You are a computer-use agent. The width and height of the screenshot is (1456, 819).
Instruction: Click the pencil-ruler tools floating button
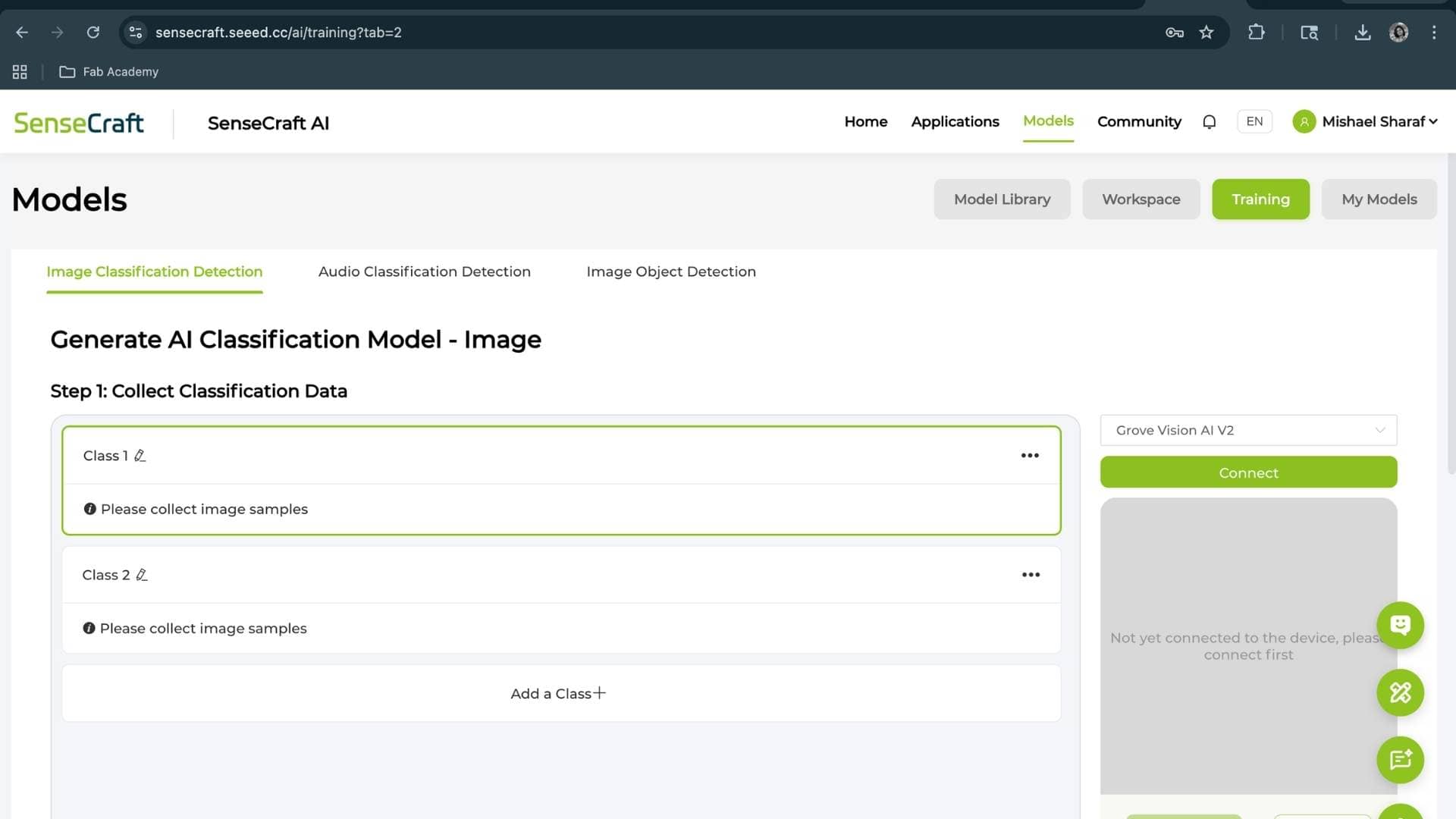click(x=1400, y=692)
